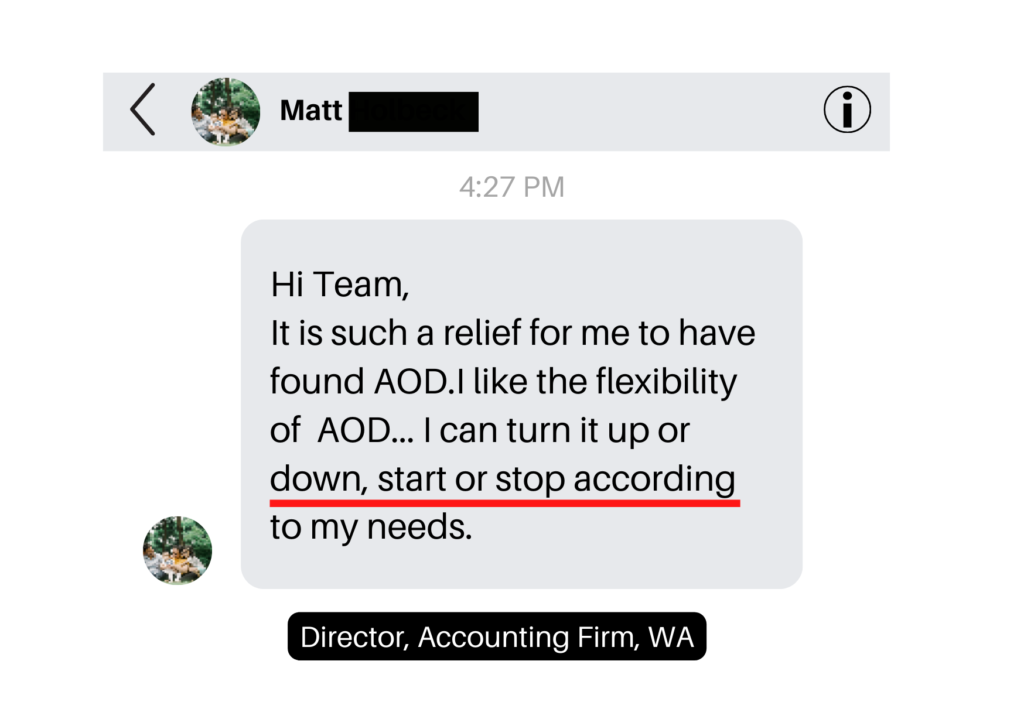Click the 'Director, Accounting Firm, WA' label
Screen dimensions: 1024x726
pyautogui.click(x=497, y=637)
